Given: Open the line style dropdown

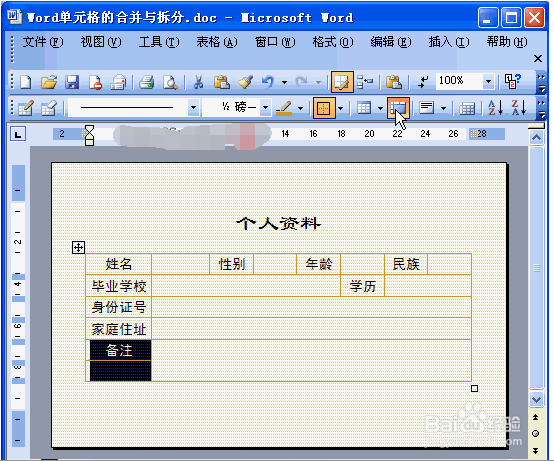Looking at the screenshot, I should click(193, 107).
